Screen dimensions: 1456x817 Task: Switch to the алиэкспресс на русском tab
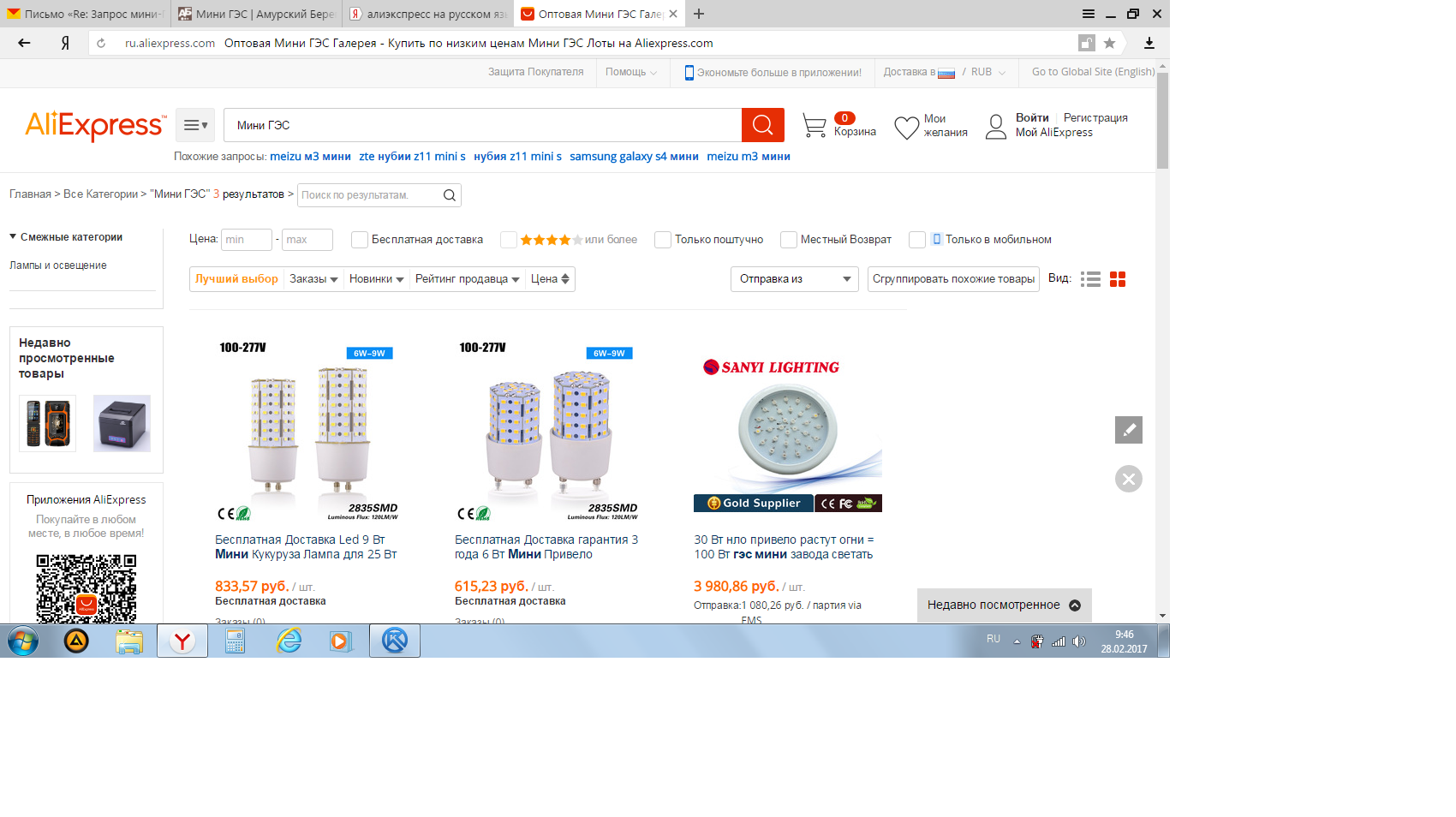[x=427, y=14]
